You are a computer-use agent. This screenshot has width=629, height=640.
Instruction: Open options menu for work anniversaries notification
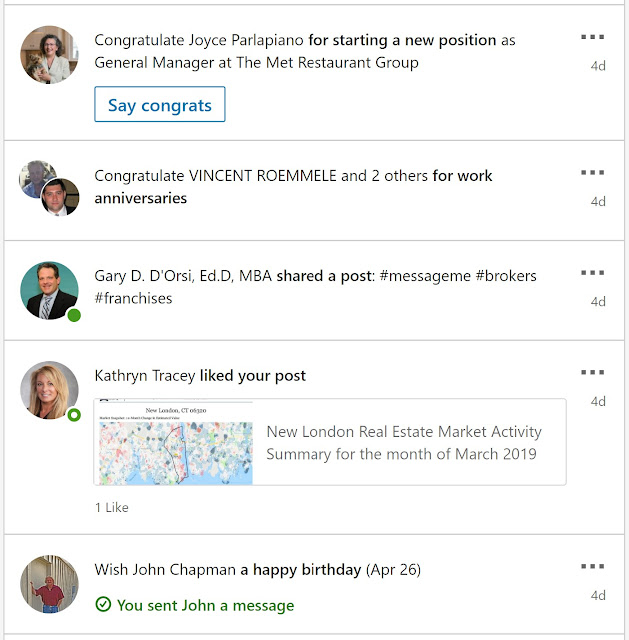(x=592, y=173)
